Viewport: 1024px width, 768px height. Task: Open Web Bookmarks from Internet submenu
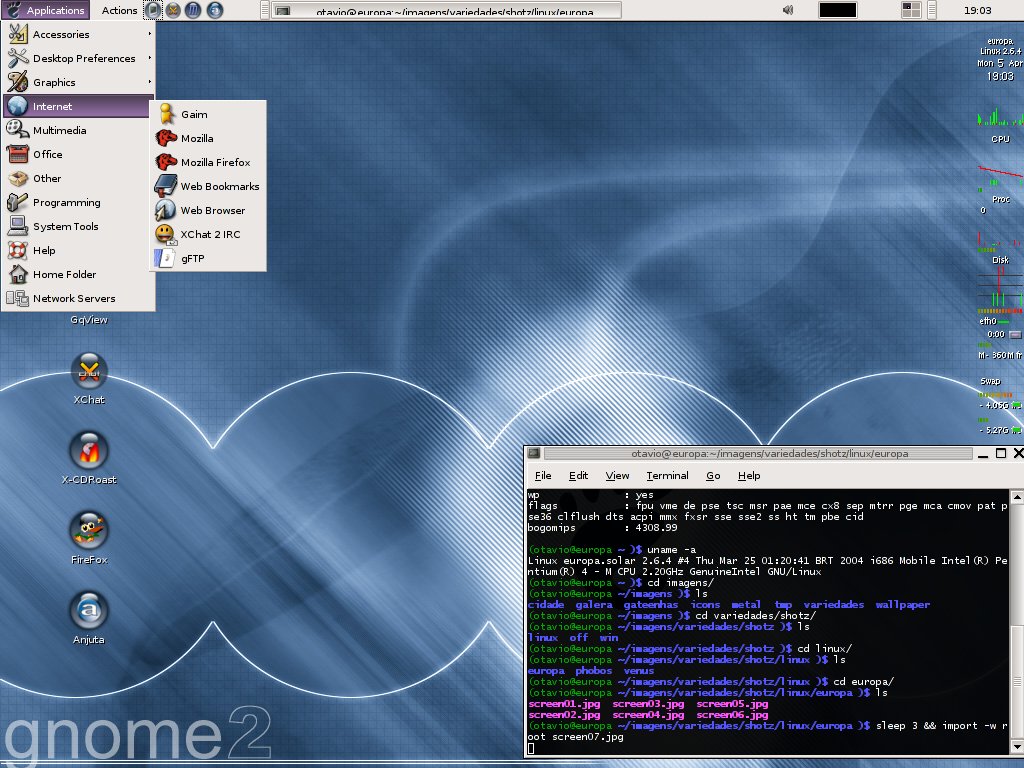208,186
